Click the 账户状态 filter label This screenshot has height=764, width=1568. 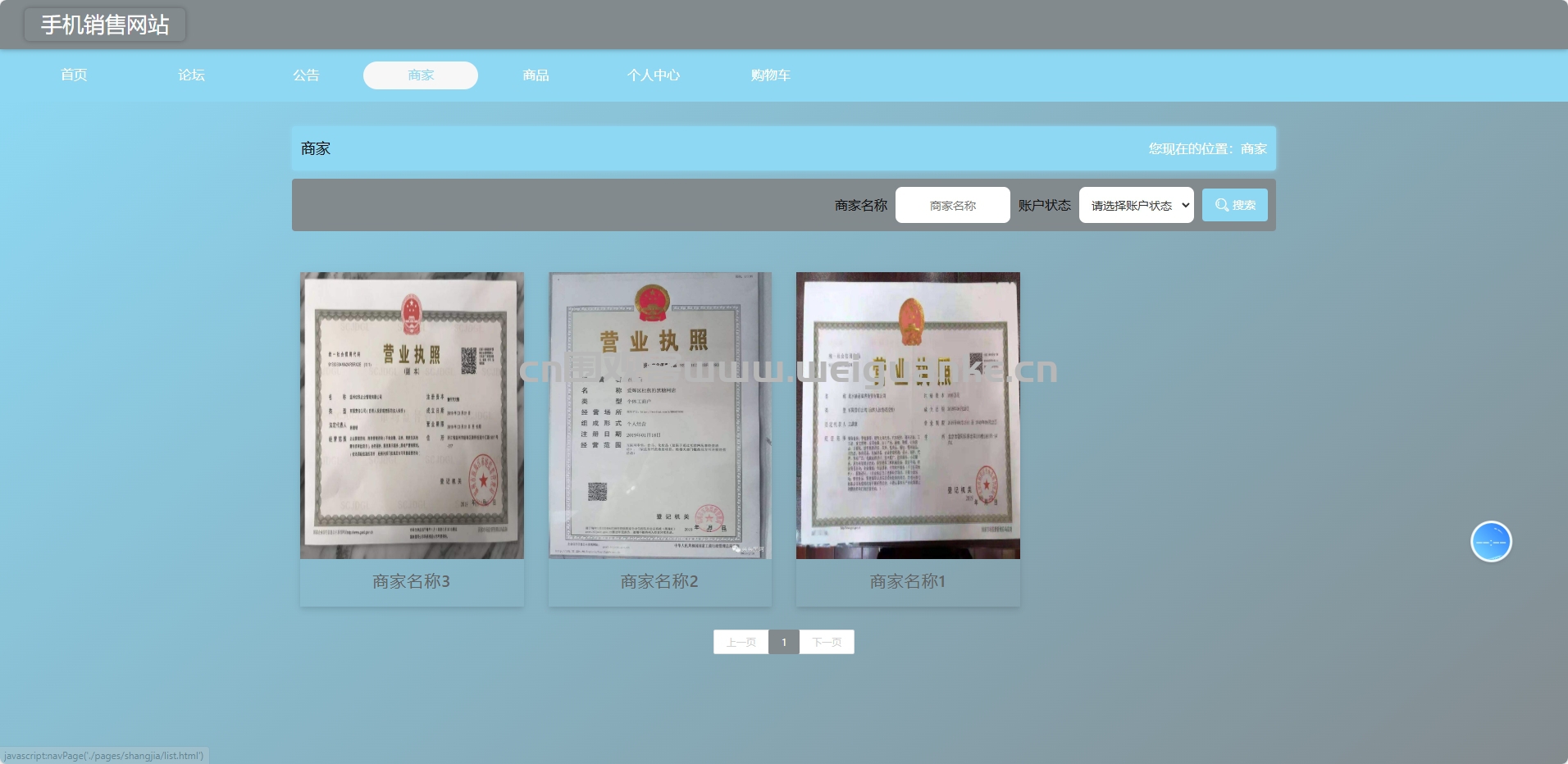(x=1044, y=205)
